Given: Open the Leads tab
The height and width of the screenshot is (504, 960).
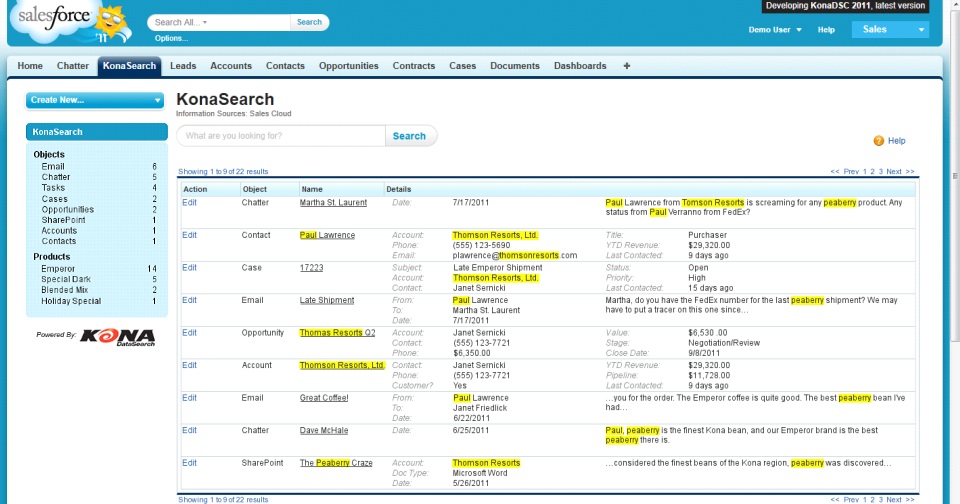Looking at the screenshot, I should click(183, 66).
